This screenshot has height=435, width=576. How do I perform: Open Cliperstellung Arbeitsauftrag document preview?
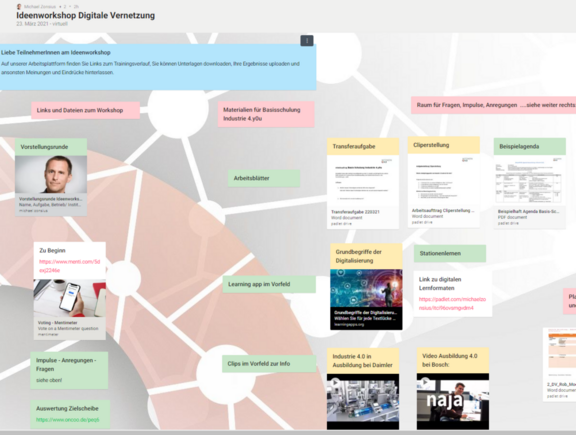point(444,180)
